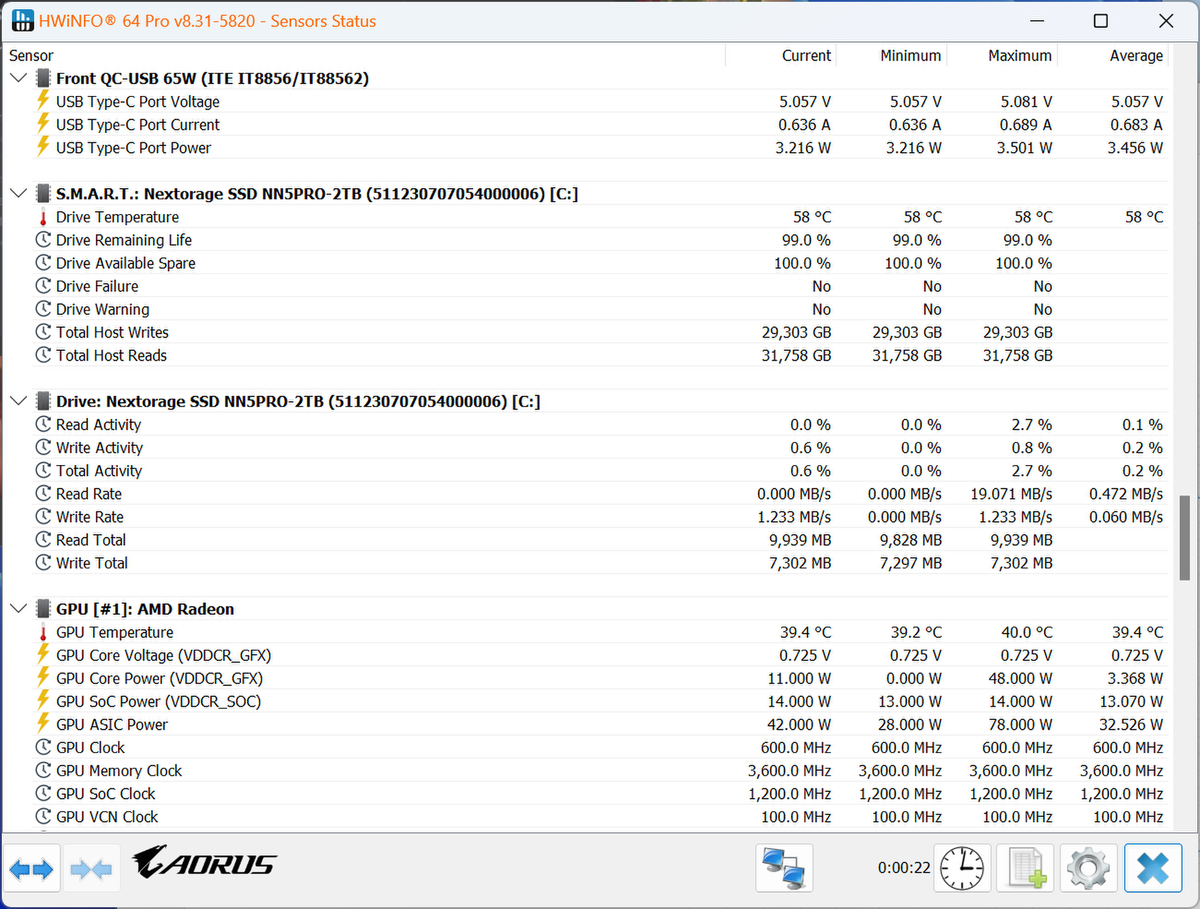
Task: Select the GPU VCN Clock row label
Action: tap(107, 816)
